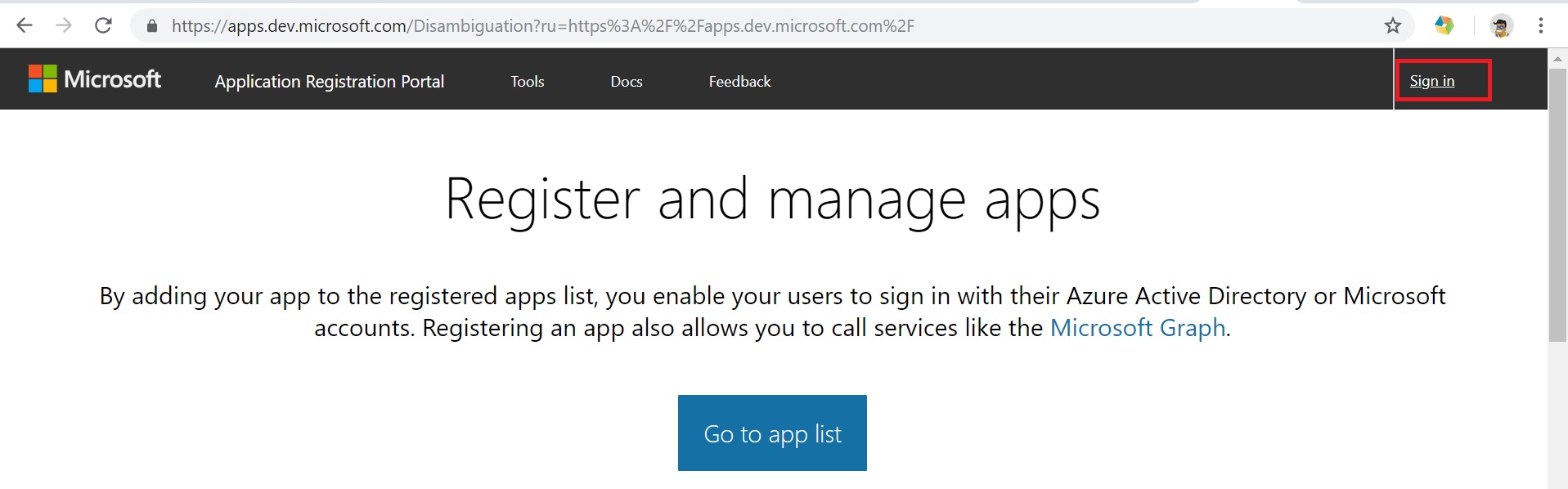Follow the Microsoft Graph link
Screen dimensions: 1568x489
tap(1138, 328)
